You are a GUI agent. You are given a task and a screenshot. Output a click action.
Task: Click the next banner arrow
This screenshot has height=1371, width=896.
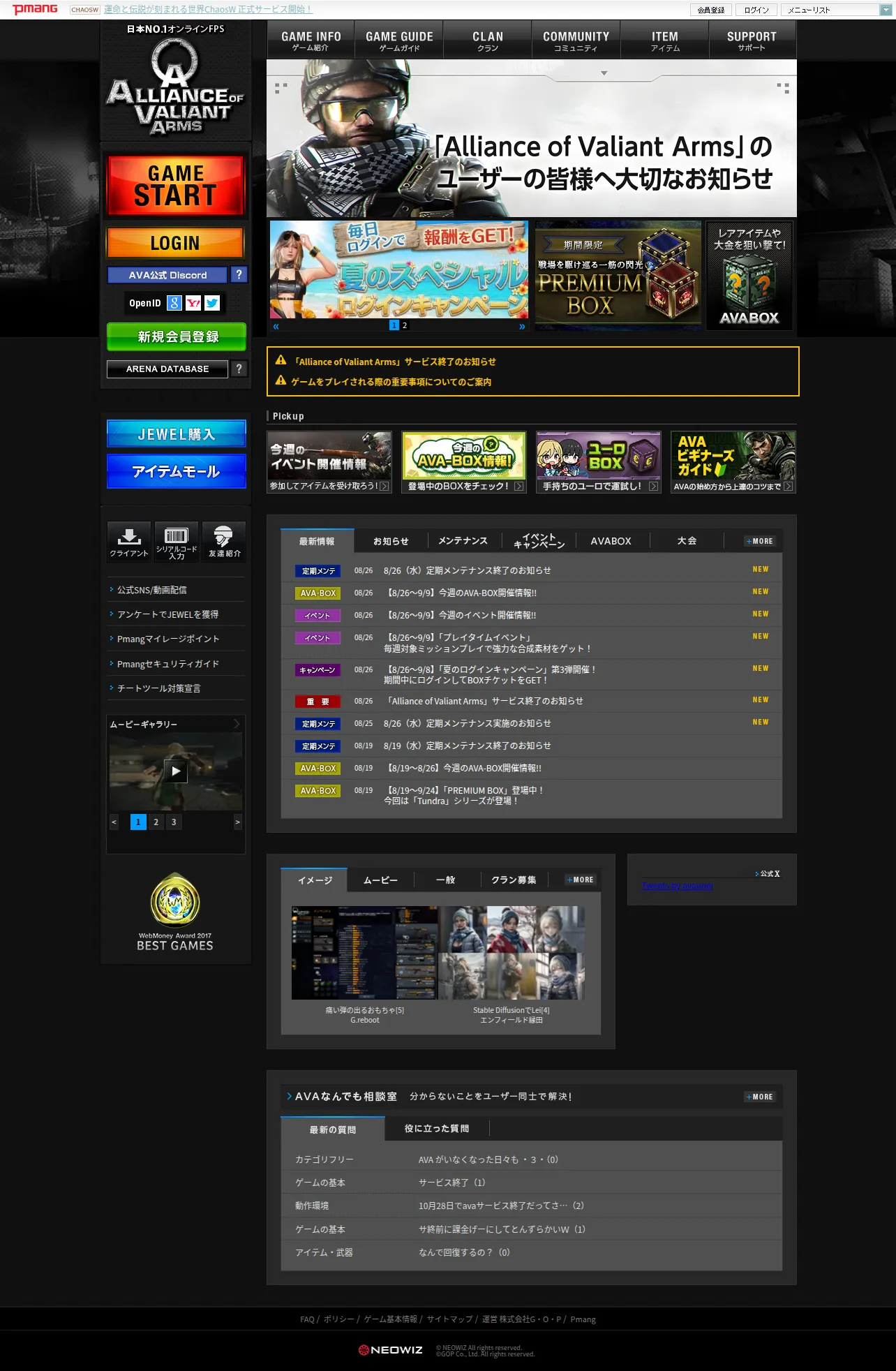coord(522,326)
